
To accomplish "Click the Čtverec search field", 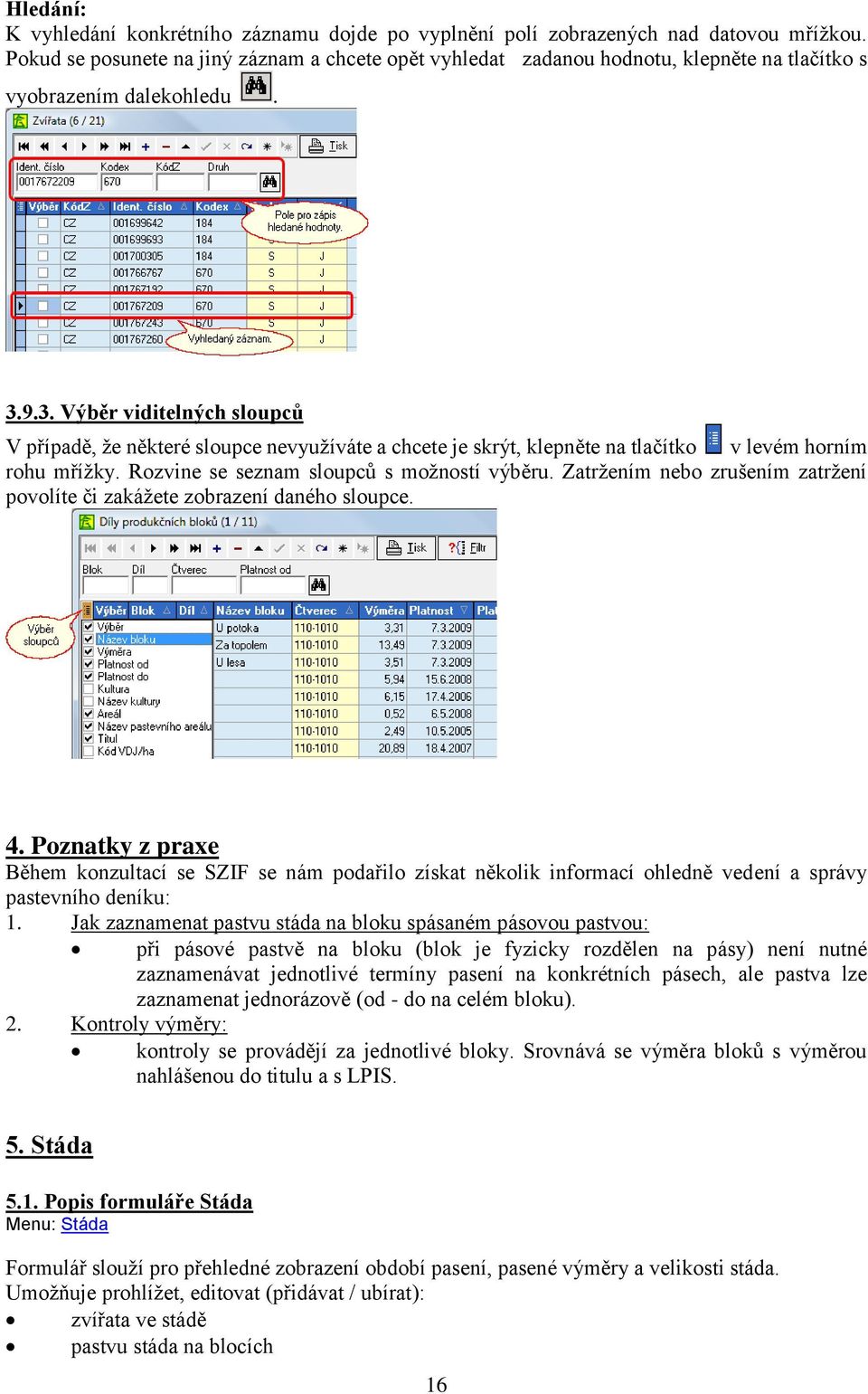I will click(203, 585).
